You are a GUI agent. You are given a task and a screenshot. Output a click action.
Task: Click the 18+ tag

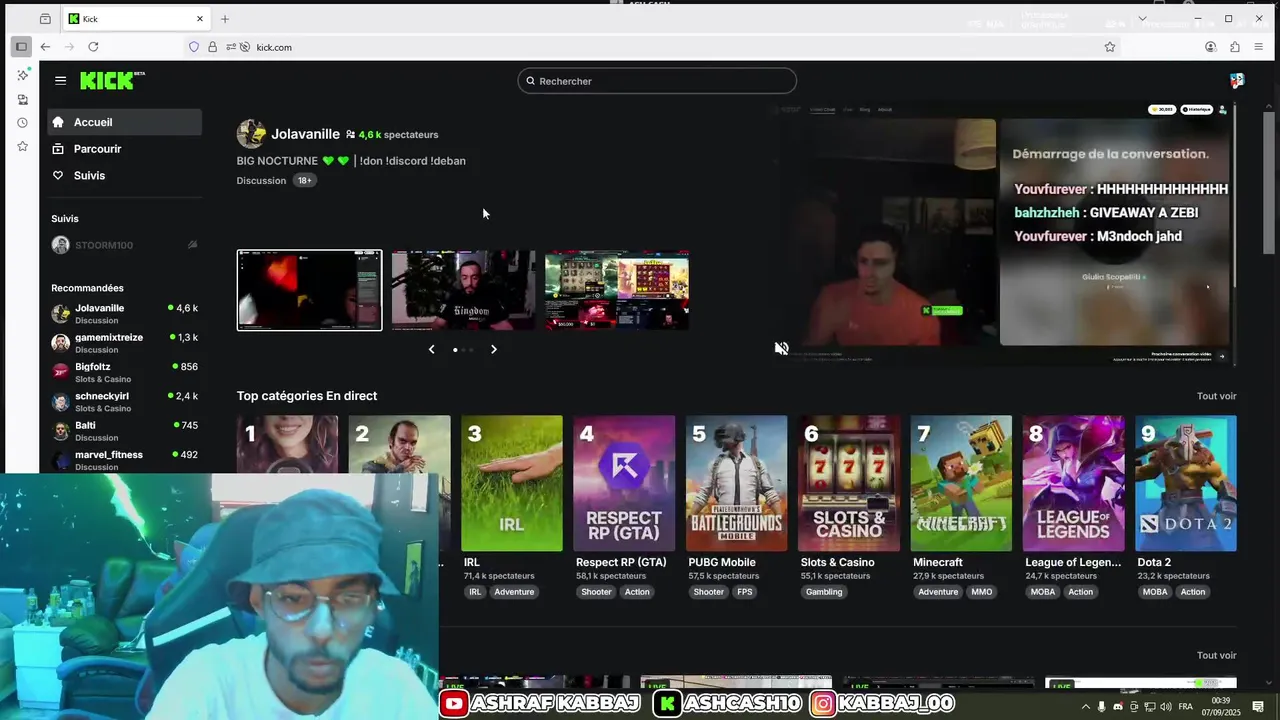(x=304, y=181)
